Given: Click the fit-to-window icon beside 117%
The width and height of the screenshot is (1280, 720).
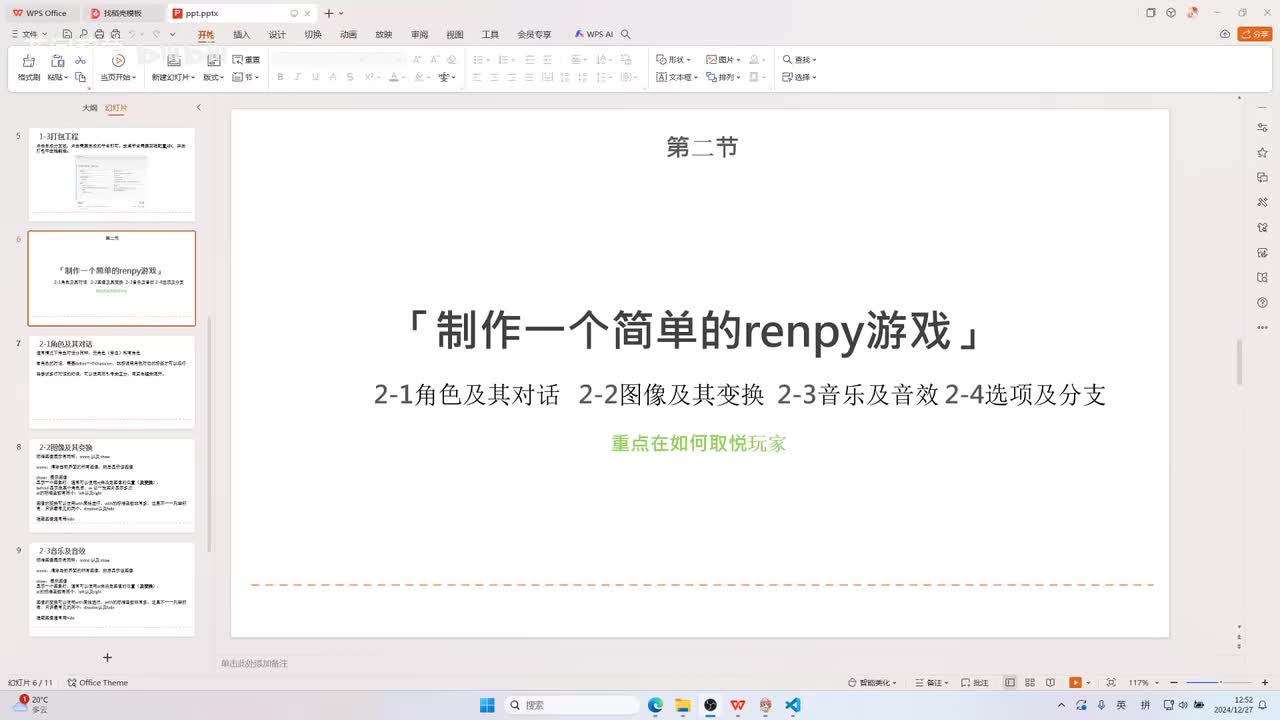Looking at the screenshot, I should 1111,682.
